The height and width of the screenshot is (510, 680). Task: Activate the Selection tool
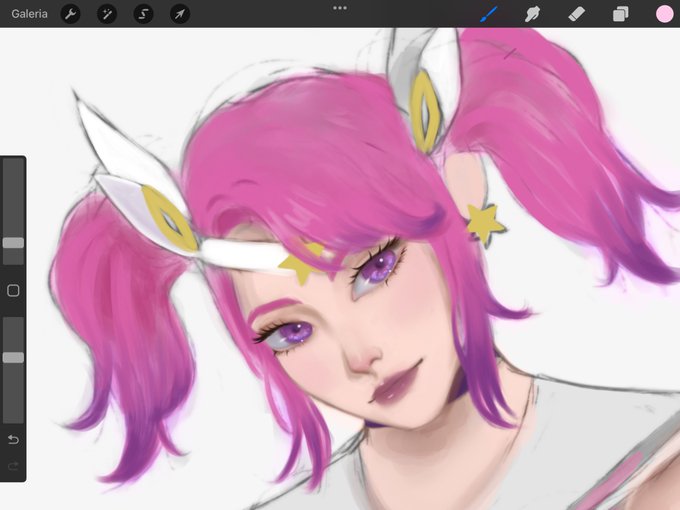click(143, 14)
